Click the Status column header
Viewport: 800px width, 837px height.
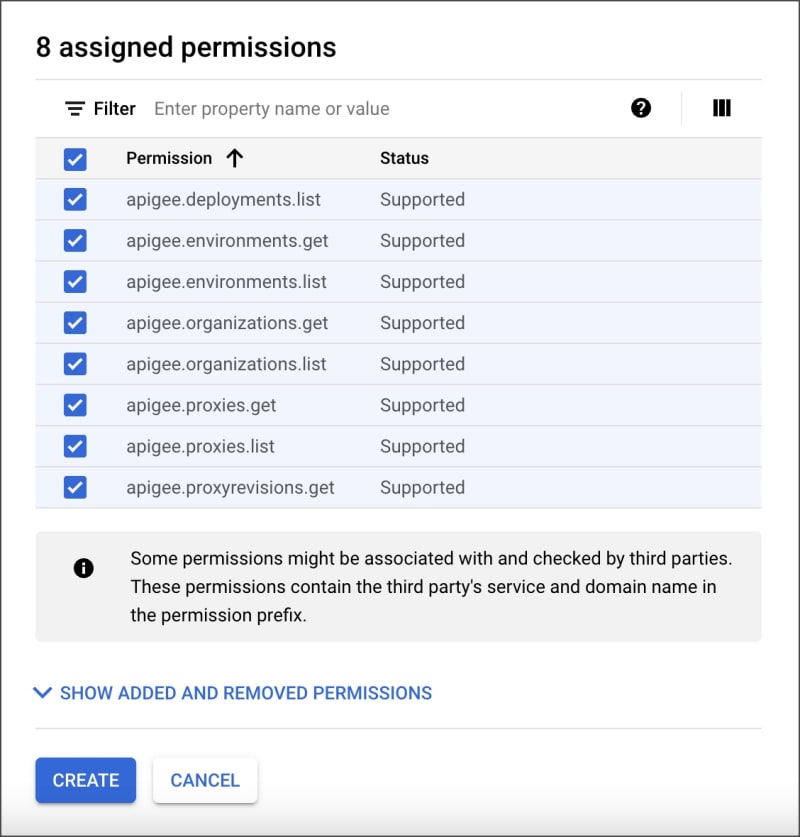tap(404, 158)
